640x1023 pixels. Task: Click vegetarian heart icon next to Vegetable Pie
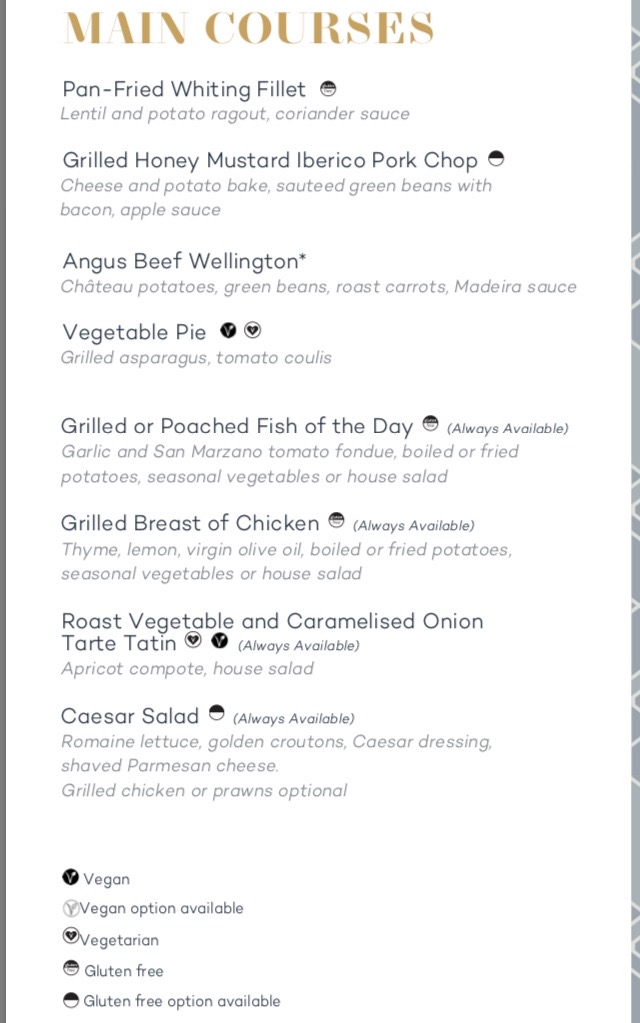252,331
